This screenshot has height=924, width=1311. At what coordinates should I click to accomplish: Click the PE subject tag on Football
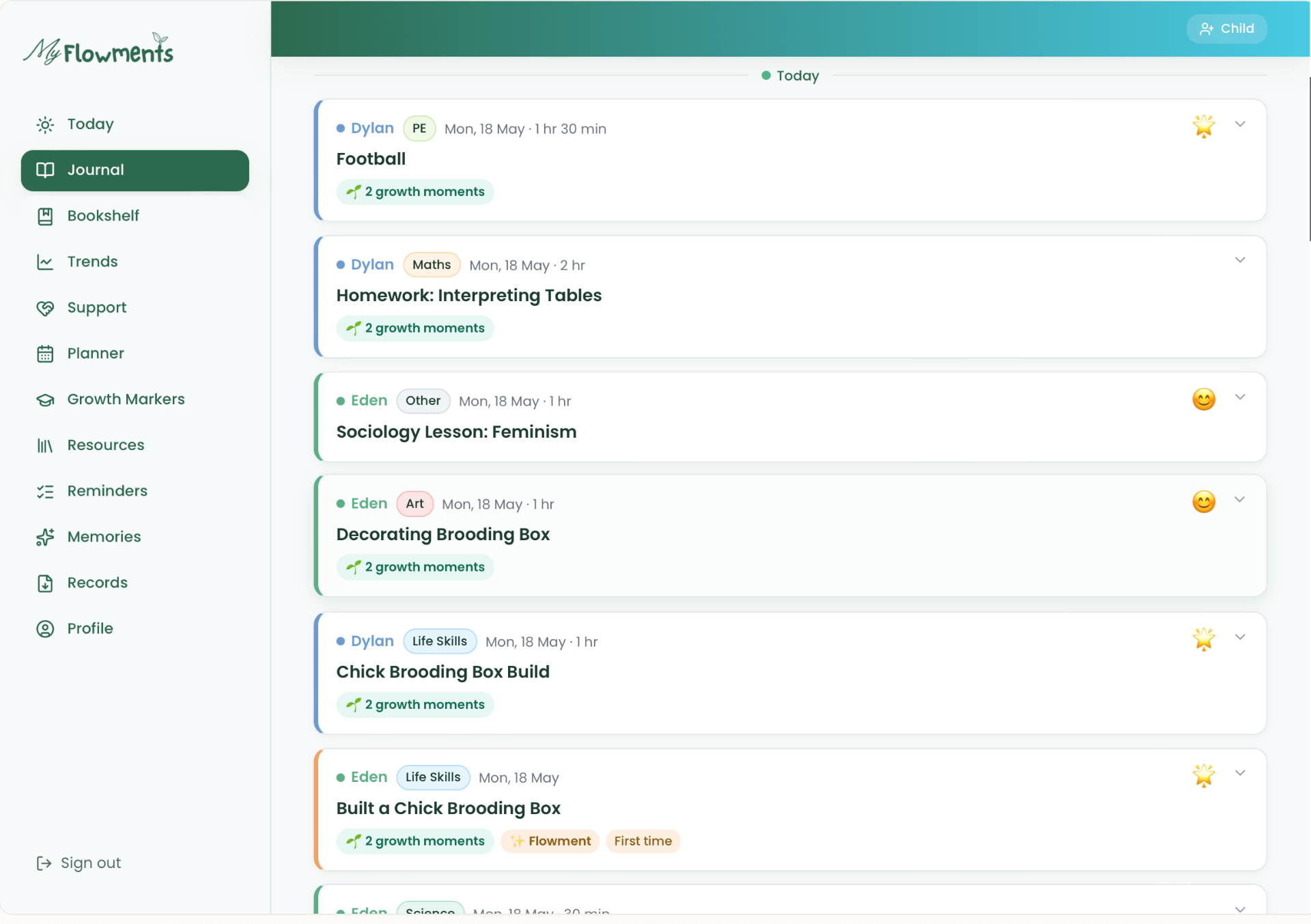point(419,128)
